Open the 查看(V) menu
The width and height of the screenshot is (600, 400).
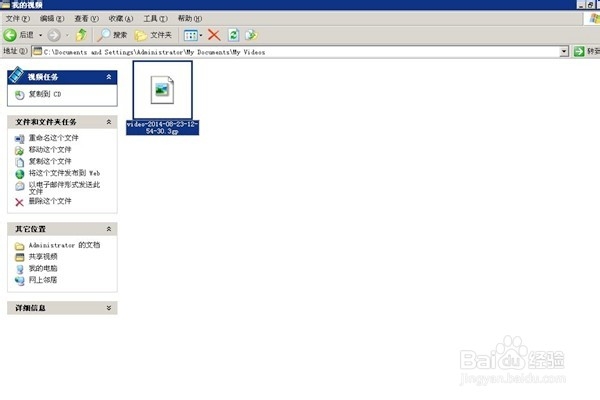tap(86, 18)
